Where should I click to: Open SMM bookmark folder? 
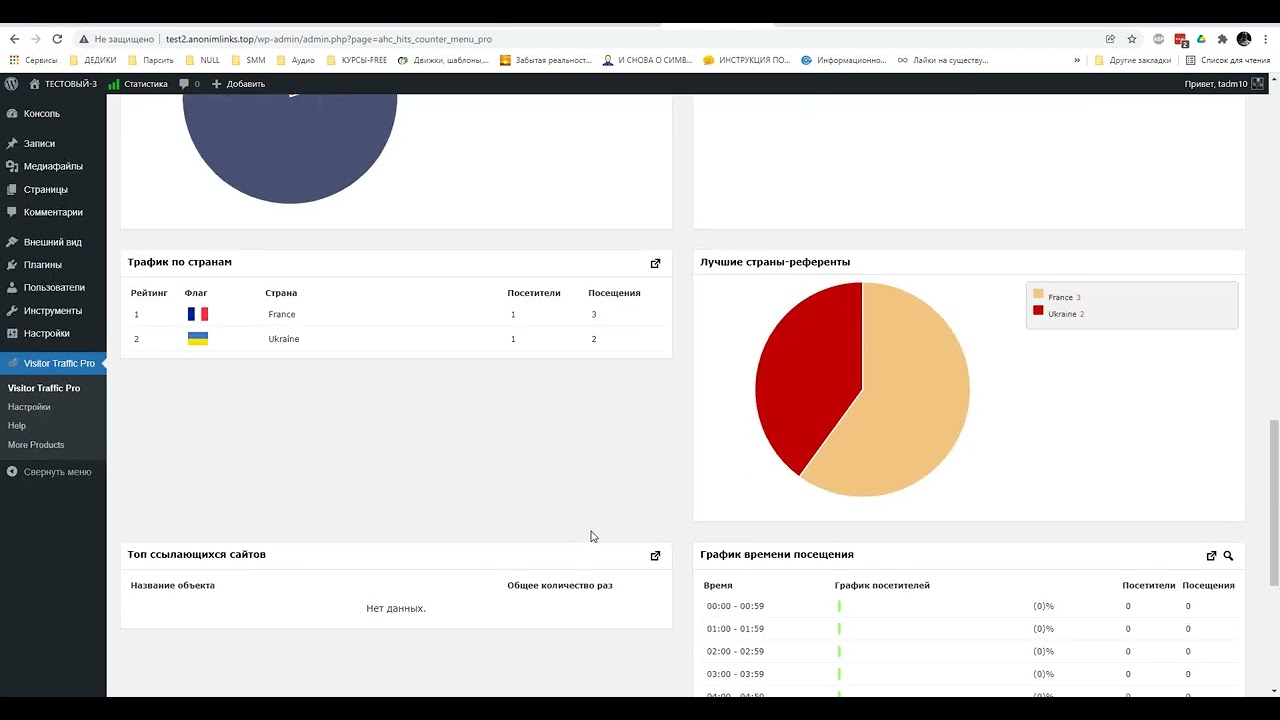(249, 60)
